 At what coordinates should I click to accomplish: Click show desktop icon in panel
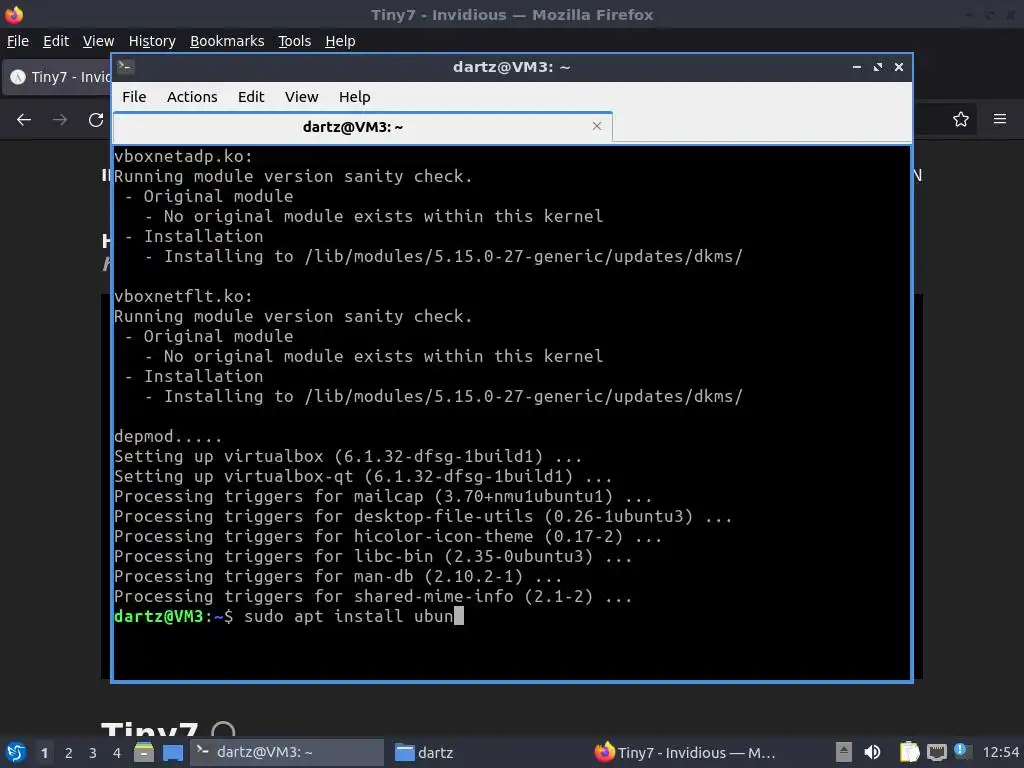pyautogui.click(x=173, y=752)
